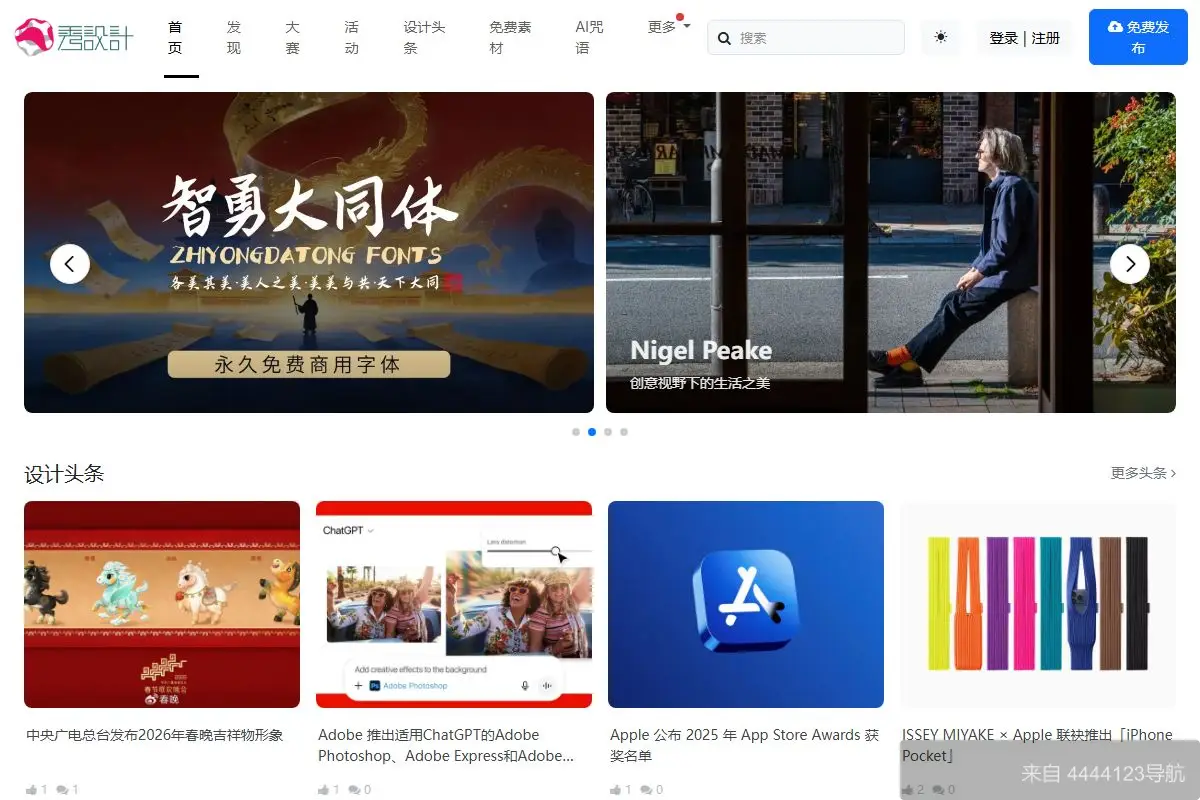Open comments via the comment icon under the Adobe article
1200x800 pixels.
352,789
